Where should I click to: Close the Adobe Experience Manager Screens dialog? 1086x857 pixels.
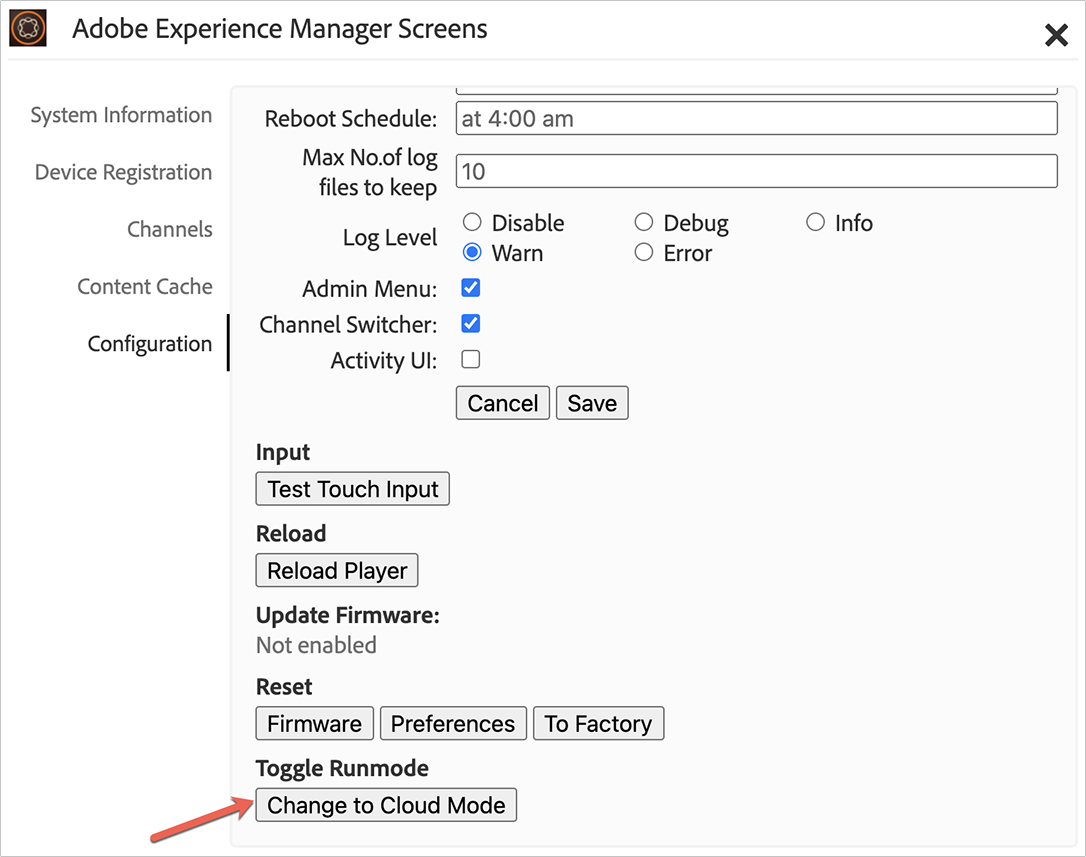(1056, 36)
